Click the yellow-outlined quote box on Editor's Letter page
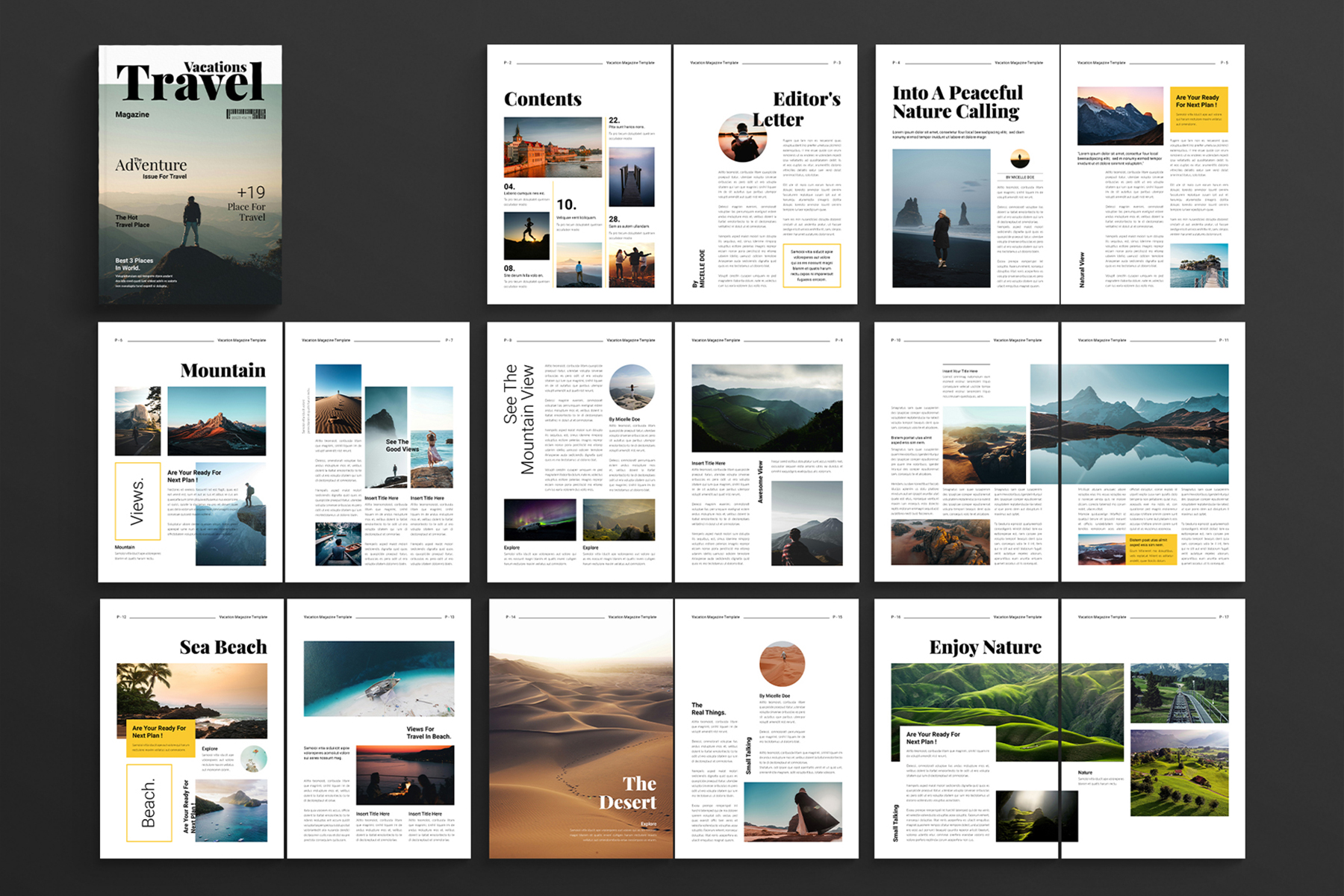This screenshot has height=896, width=1344. [811, 265]
